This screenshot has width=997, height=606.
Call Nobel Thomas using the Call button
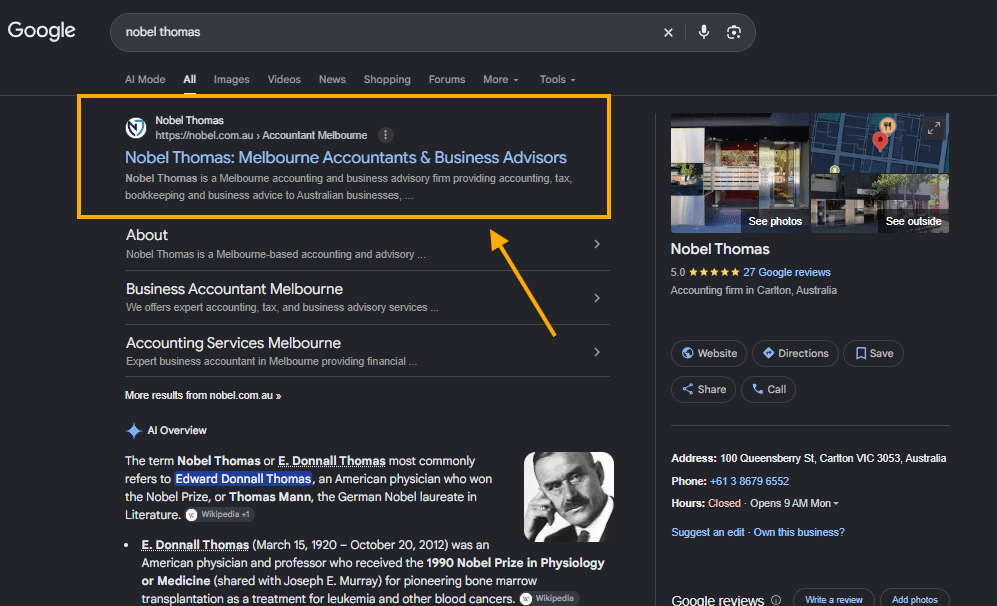[x=768, y=389]
